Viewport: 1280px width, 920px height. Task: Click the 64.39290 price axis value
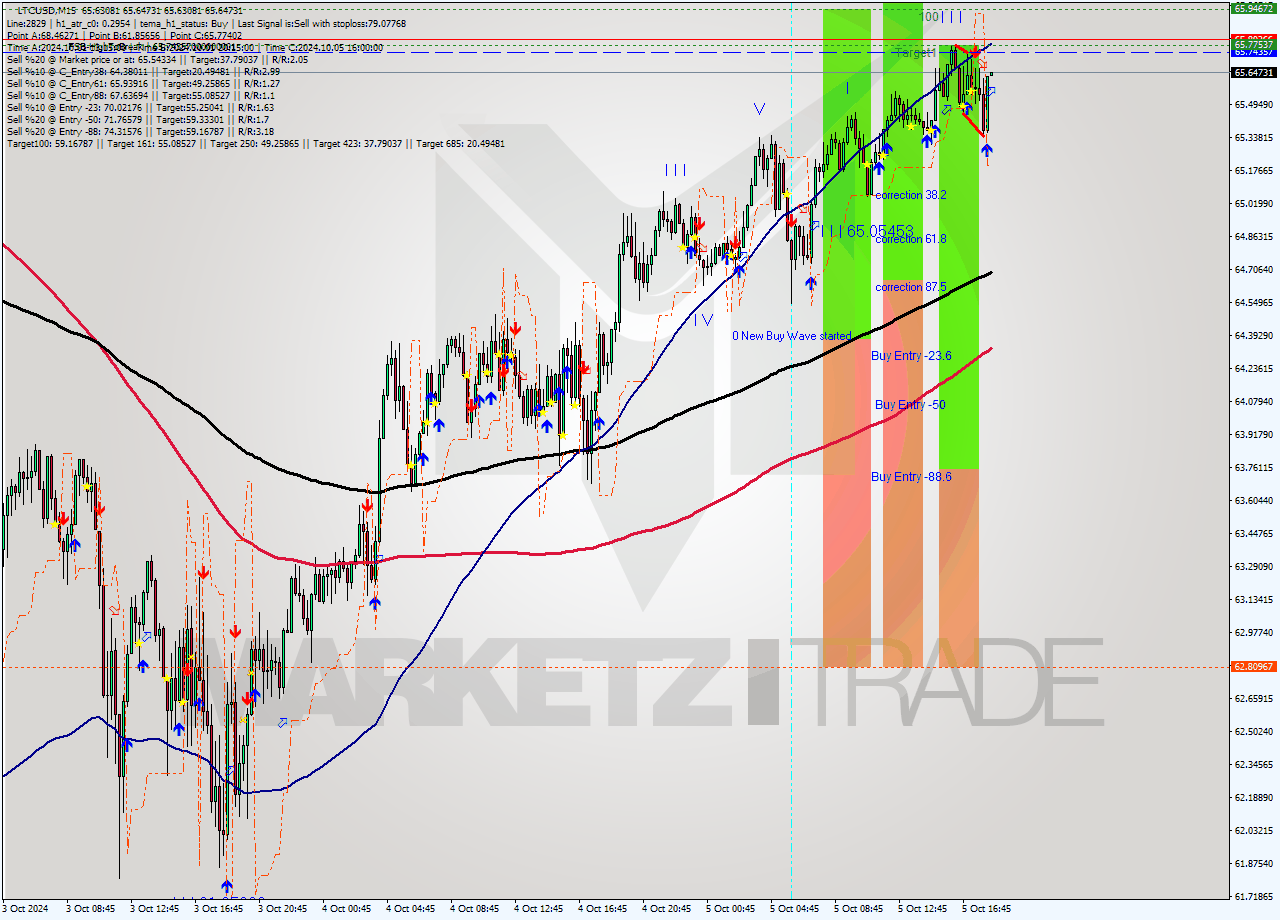(x=1253, y=336)
